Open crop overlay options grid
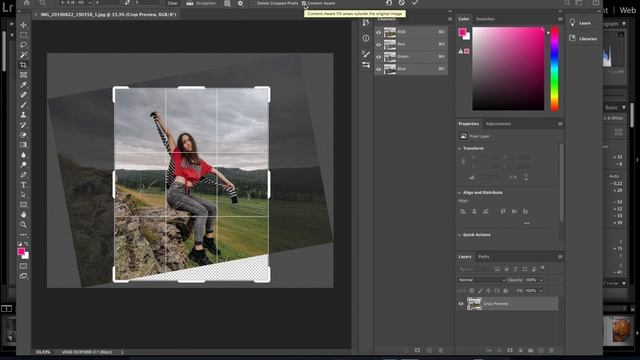Image resolution: width=640 pixels, height=360 pixels. [227, 3]
